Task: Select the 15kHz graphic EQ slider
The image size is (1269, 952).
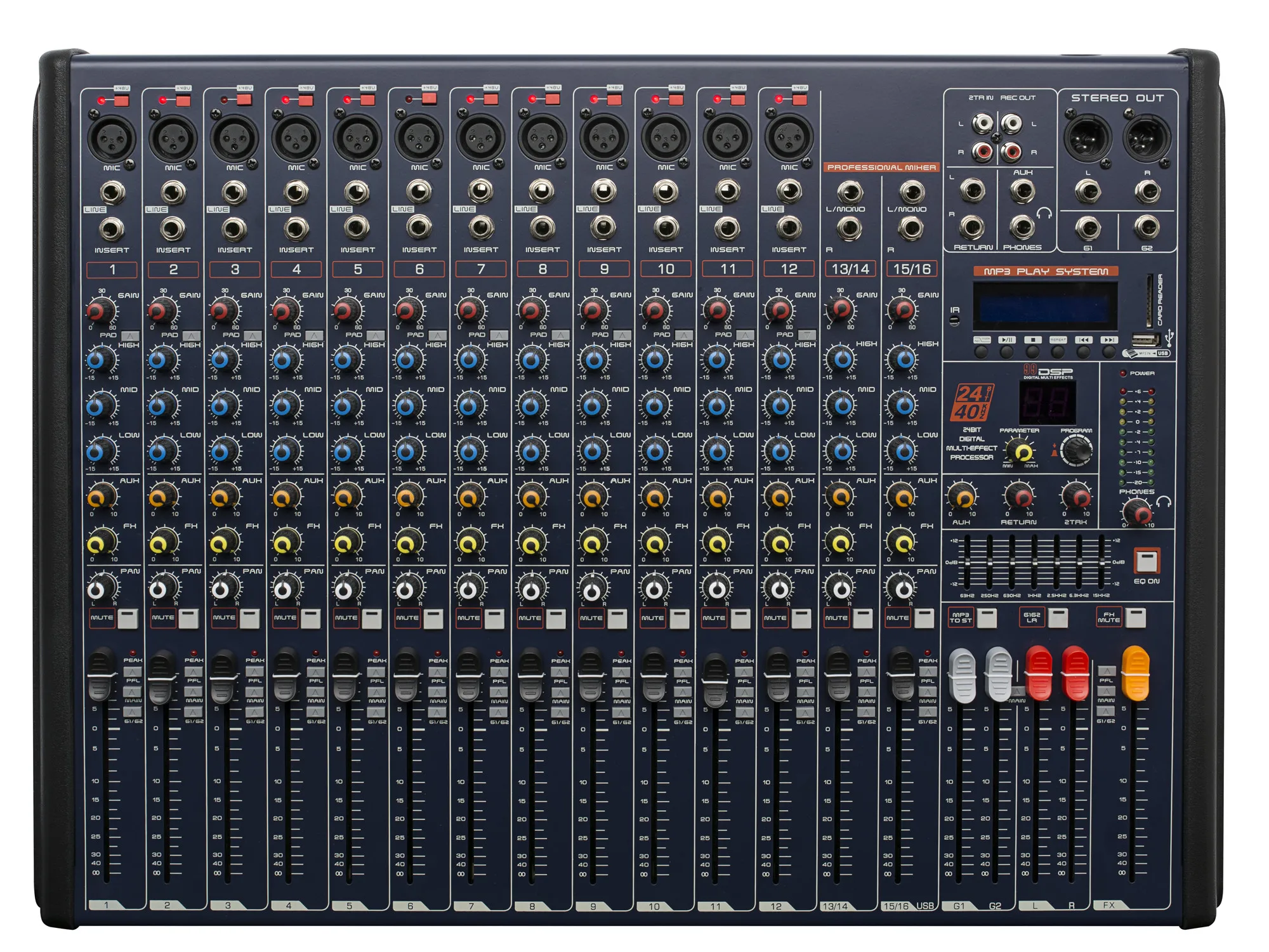Action: click(x=1102, y=561)
